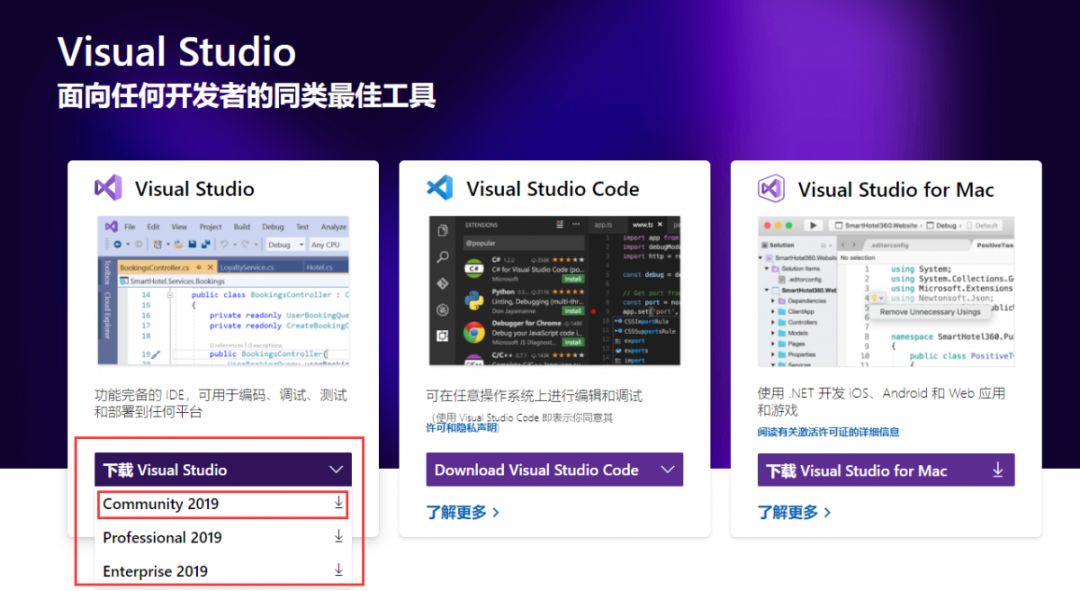This screenshot has width=1080, height=591.
Task: Open the 阅读有关激活许可证的详细信息 link
Action: pyautogui.click(x=828, y=432)
